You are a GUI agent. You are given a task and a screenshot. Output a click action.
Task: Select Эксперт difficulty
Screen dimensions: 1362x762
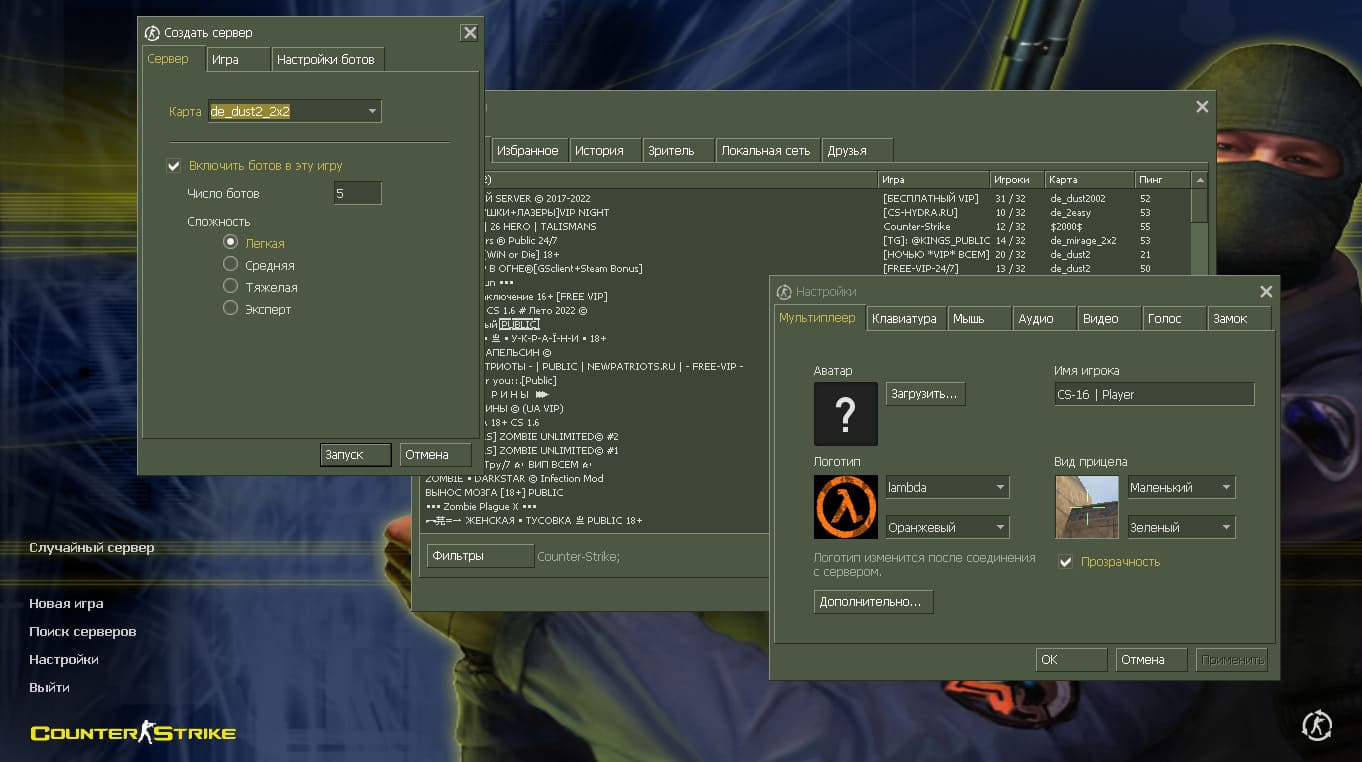click(231, 309)
